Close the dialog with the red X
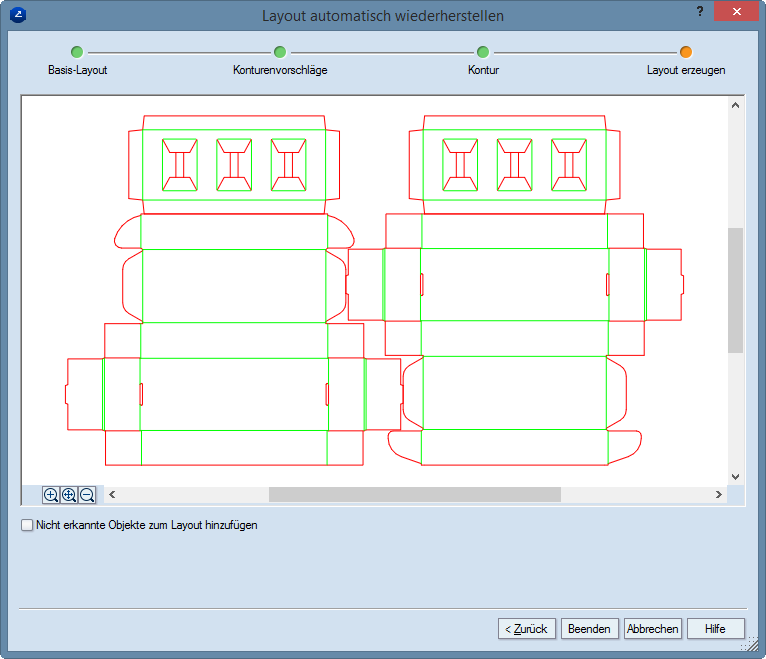The height and width of the screenshot is (659, 766). pyautogui.click(x=737, y=11)
